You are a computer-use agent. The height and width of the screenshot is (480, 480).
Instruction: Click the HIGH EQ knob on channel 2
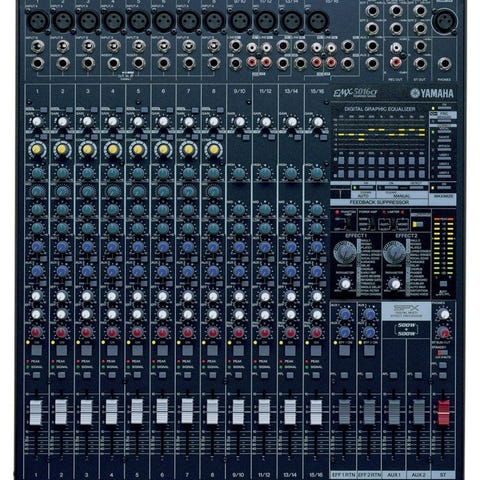point(62,173)
